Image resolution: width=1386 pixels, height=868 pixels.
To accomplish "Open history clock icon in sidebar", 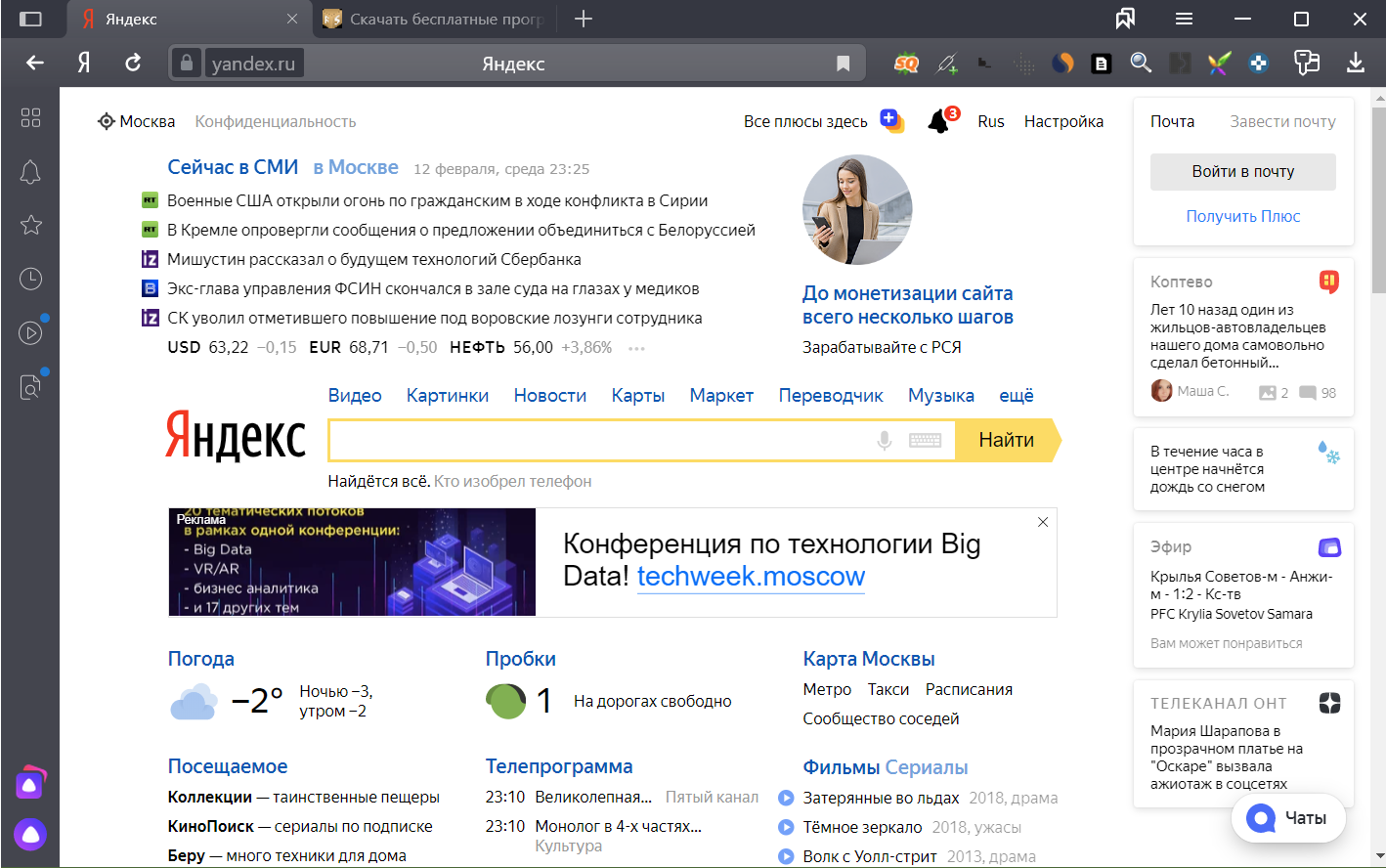I will 30,279.
